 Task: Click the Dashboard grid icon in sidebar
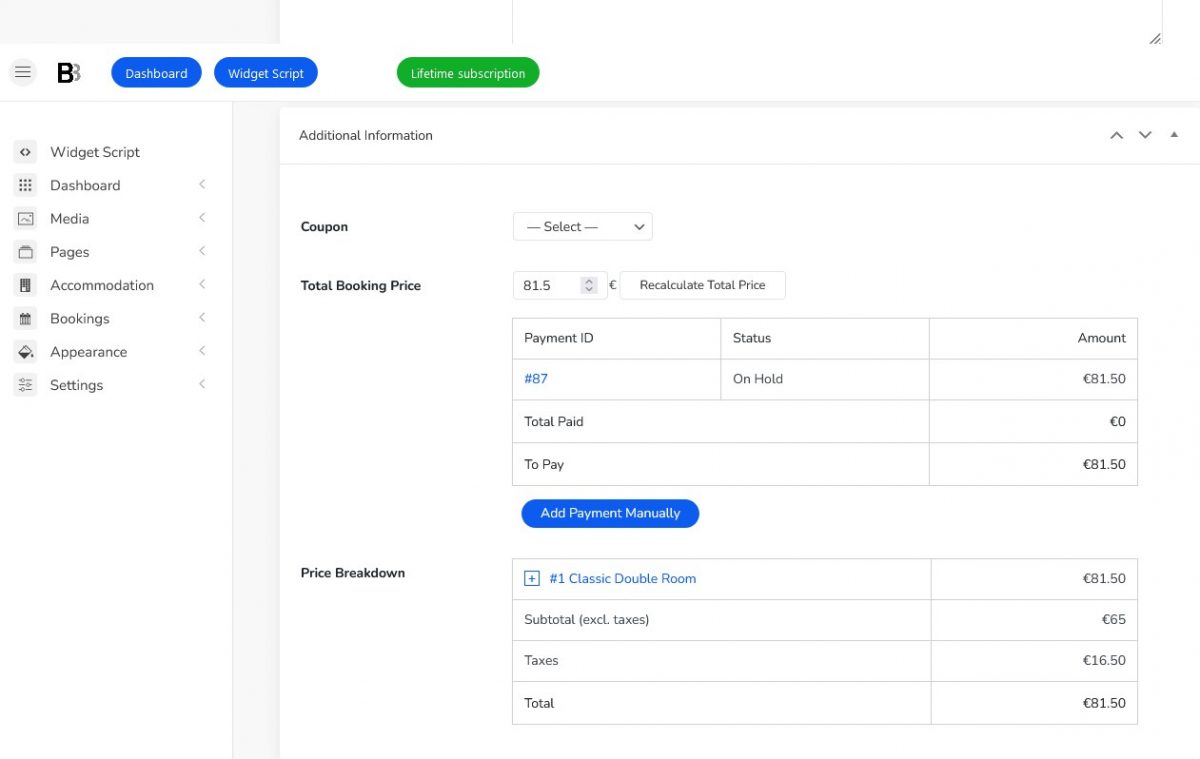coord(25,185)
